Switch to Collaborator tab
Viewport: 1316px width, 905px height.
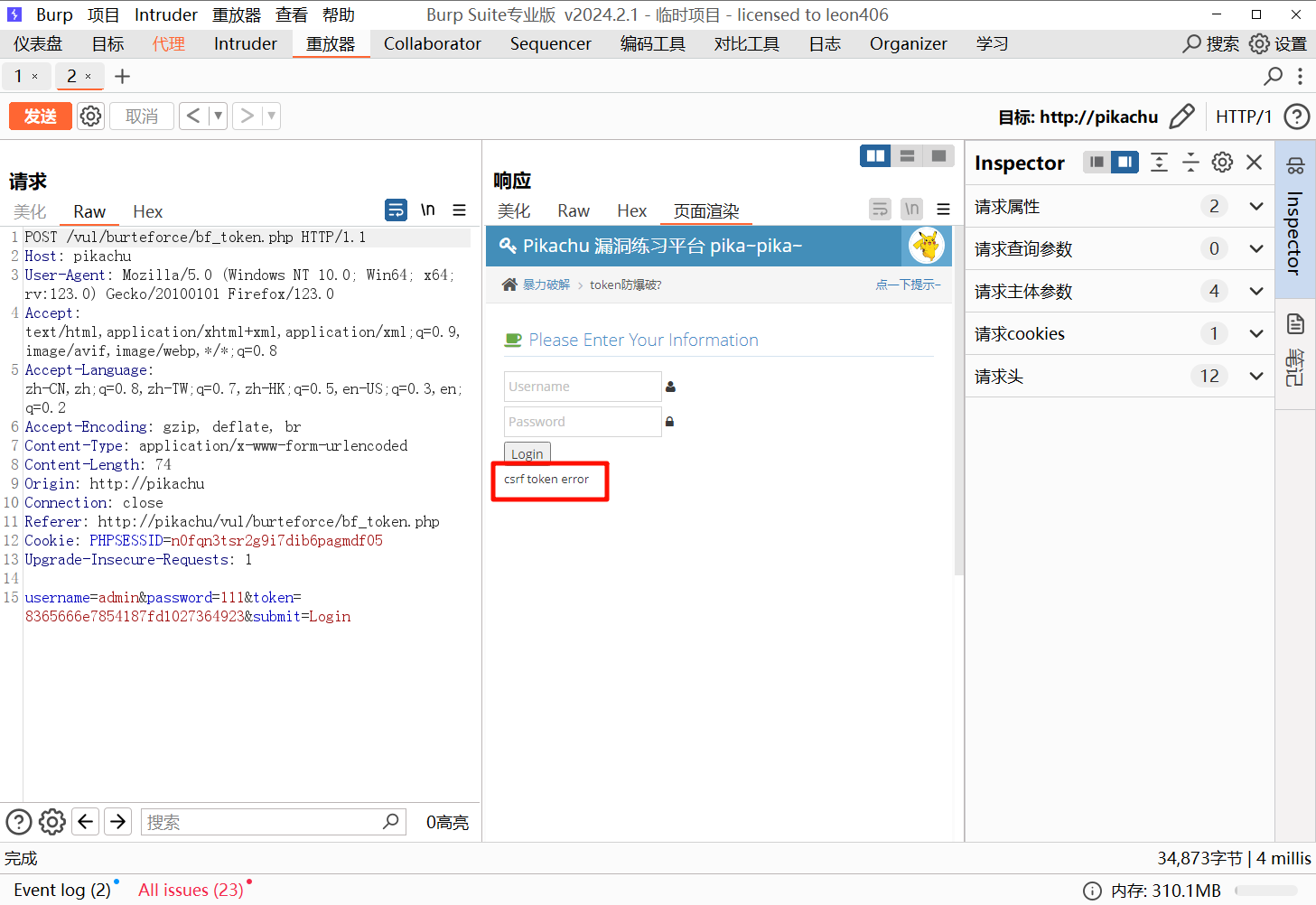(x=433, y=43)
